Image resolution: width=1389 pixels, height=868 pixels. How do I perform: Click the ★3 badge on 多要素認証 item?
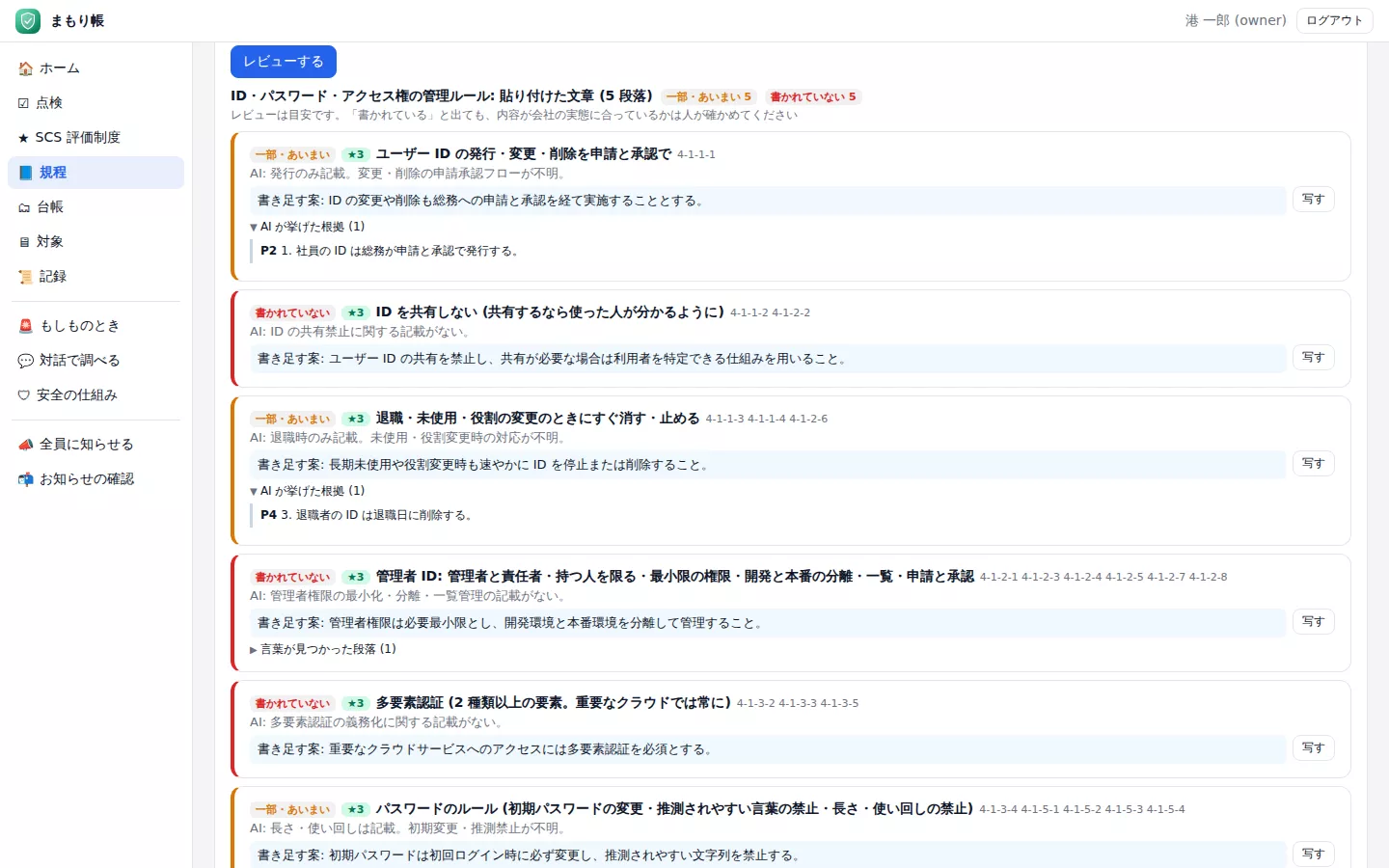pyautogui.click(x=356, y=703)
